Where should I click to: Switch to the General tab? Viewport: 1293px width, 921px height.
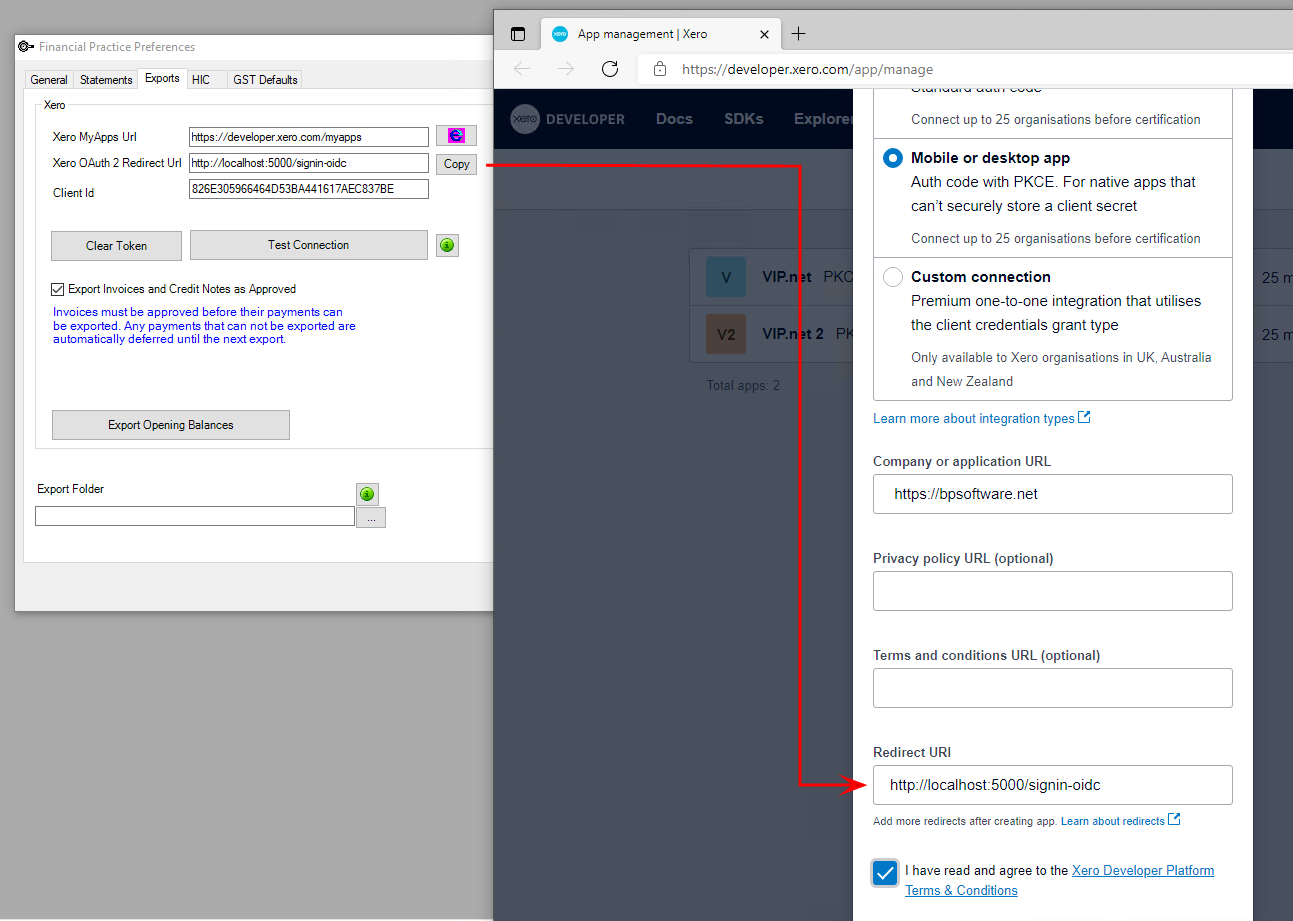49,80
